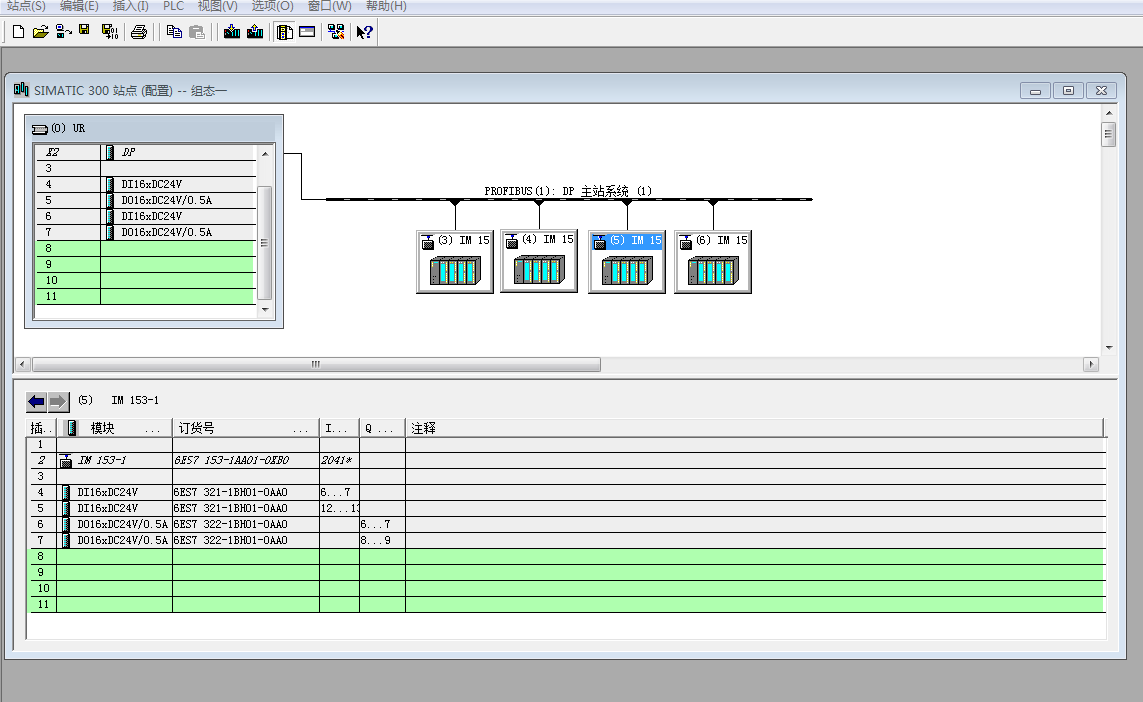The height and width of the screenshot is (702, 1143).
Task: Click Download to Module icon
Action: (x=232, y=31)
